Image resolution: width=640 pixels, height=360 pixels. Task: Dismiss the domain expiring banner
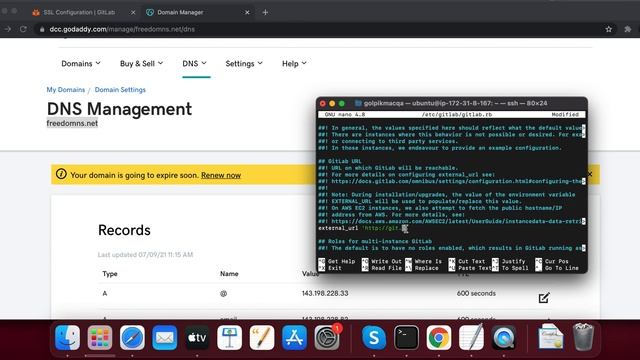coord(590,174)
